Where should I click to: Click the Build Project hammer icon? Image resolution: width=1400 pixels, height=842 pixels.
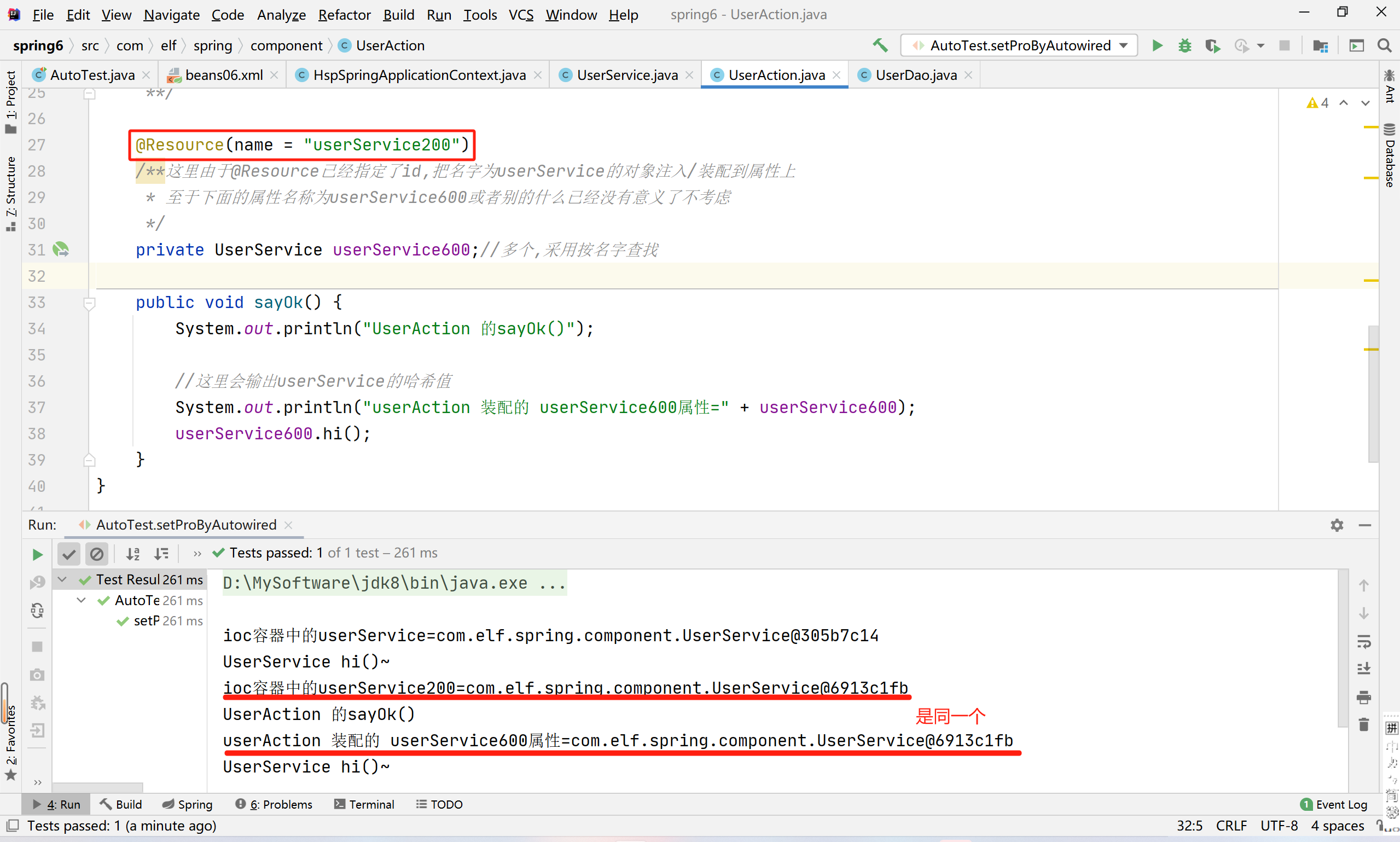(x=880, y=45)
